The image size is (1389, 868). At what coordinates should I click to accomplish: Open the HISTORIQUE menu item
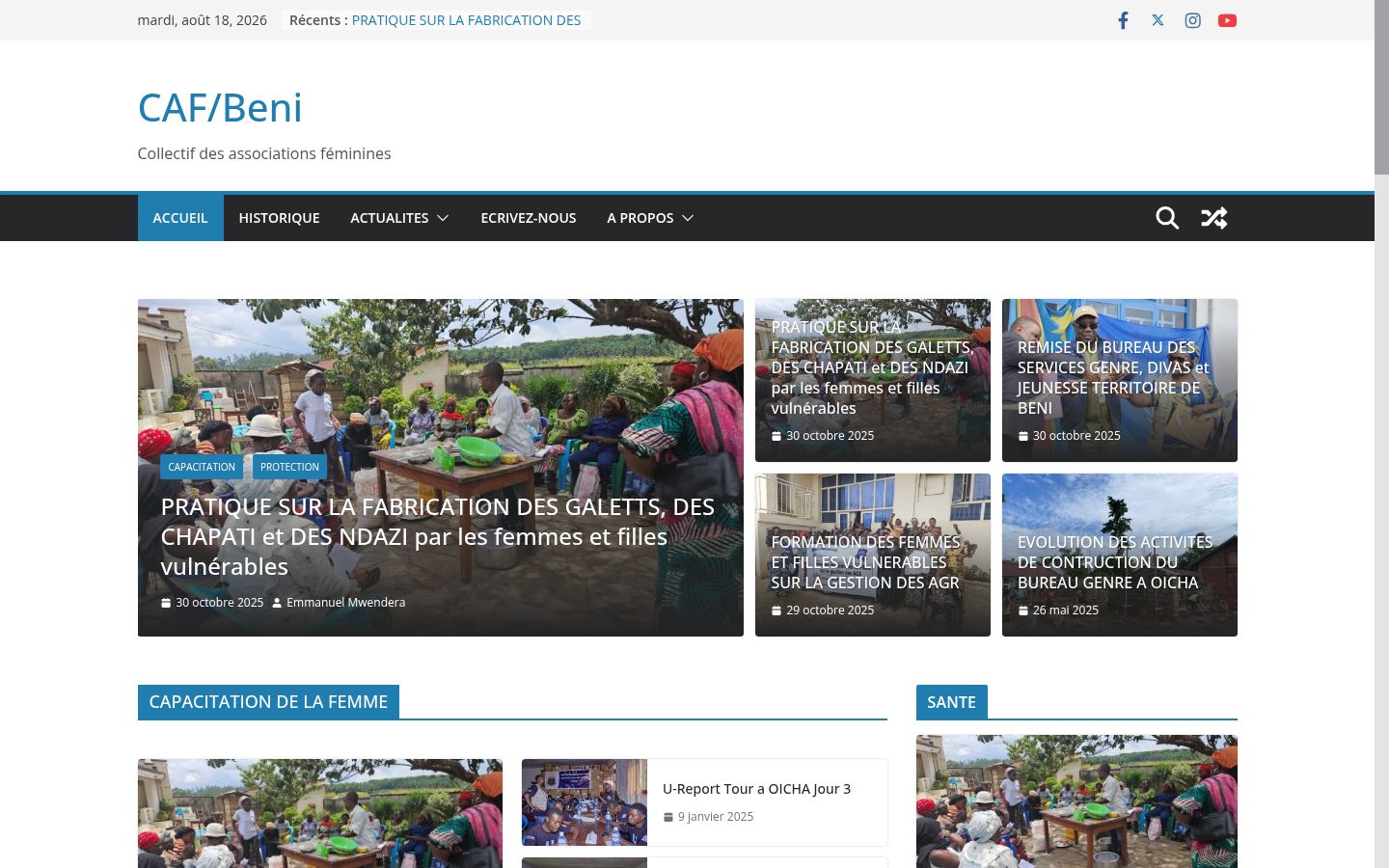(279, 218)
